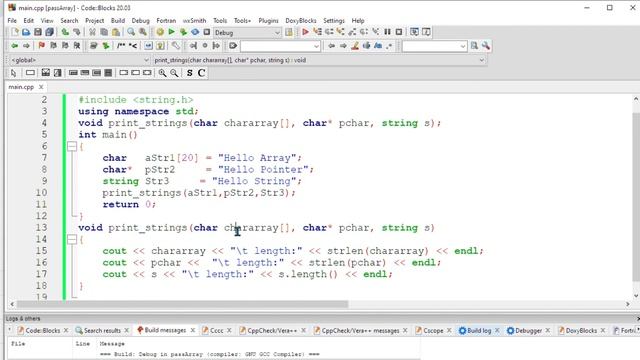Screen dimensions: 640x360
Task: Click the highlight marker icon
Action: [355, 46]
